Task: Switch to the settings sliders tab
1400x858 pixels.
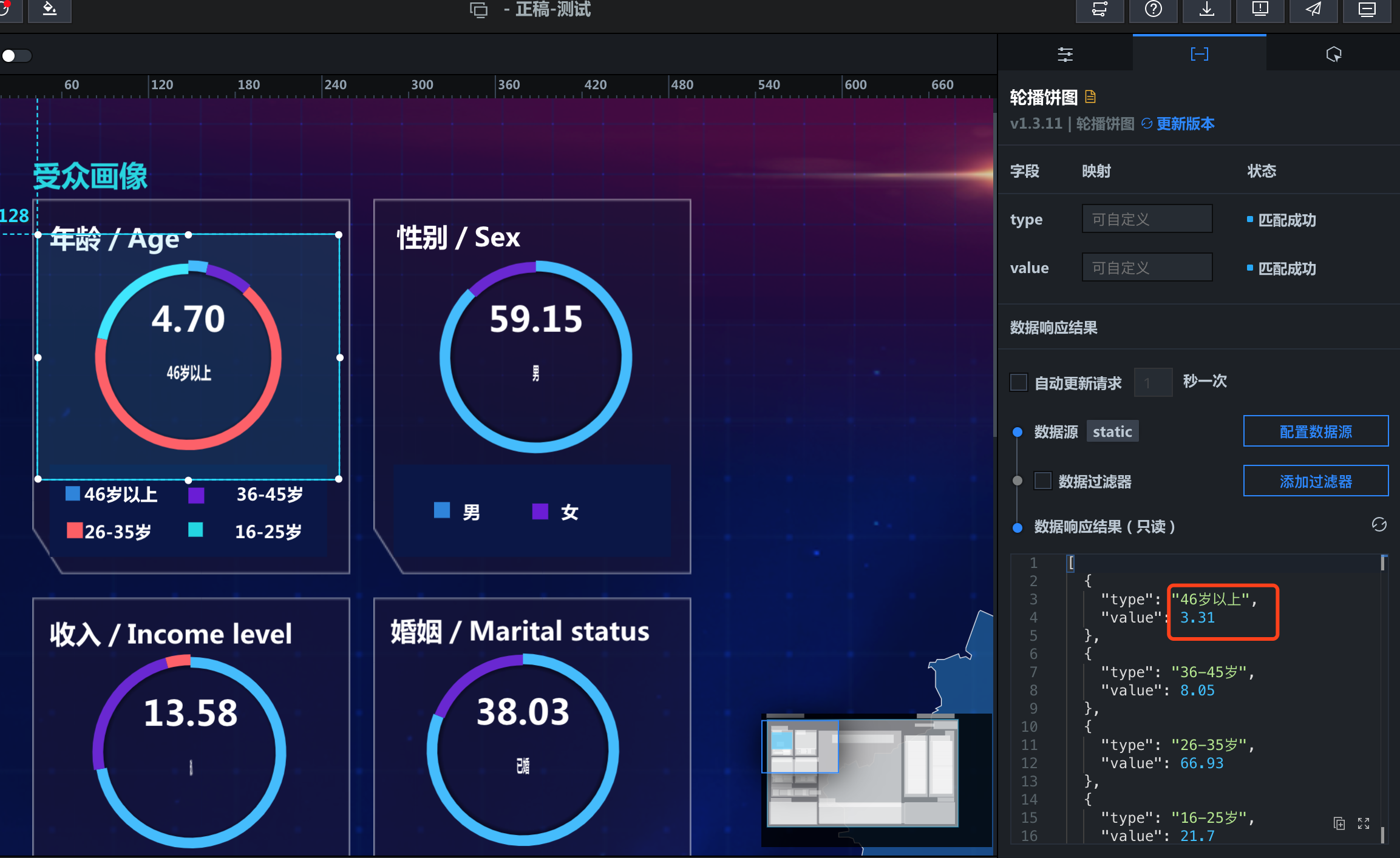Action: coord(1065,55)
